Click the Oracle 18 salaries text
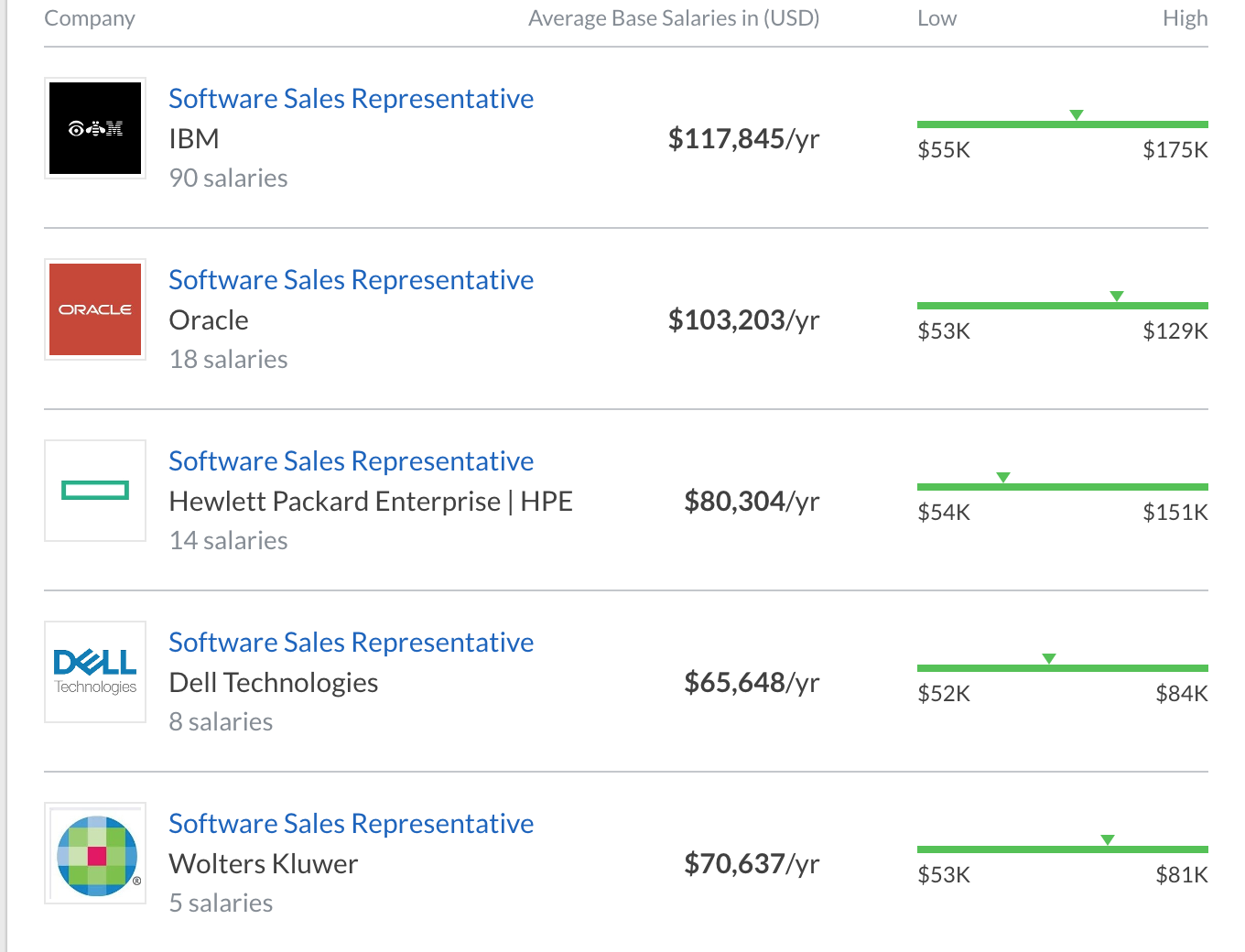 click(x=229, y=359)
